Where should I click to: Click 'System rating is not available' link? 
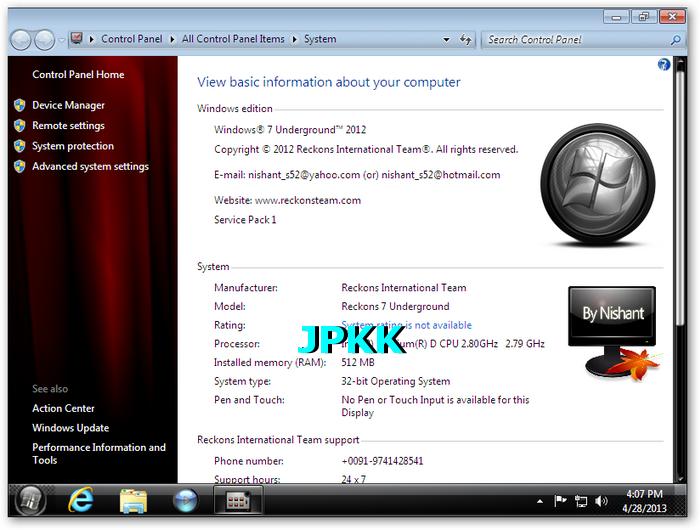tap(406, 325)
